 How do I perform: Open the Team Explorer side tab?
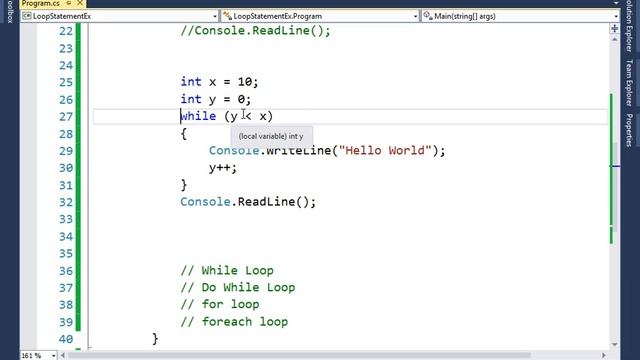point(629,83)
